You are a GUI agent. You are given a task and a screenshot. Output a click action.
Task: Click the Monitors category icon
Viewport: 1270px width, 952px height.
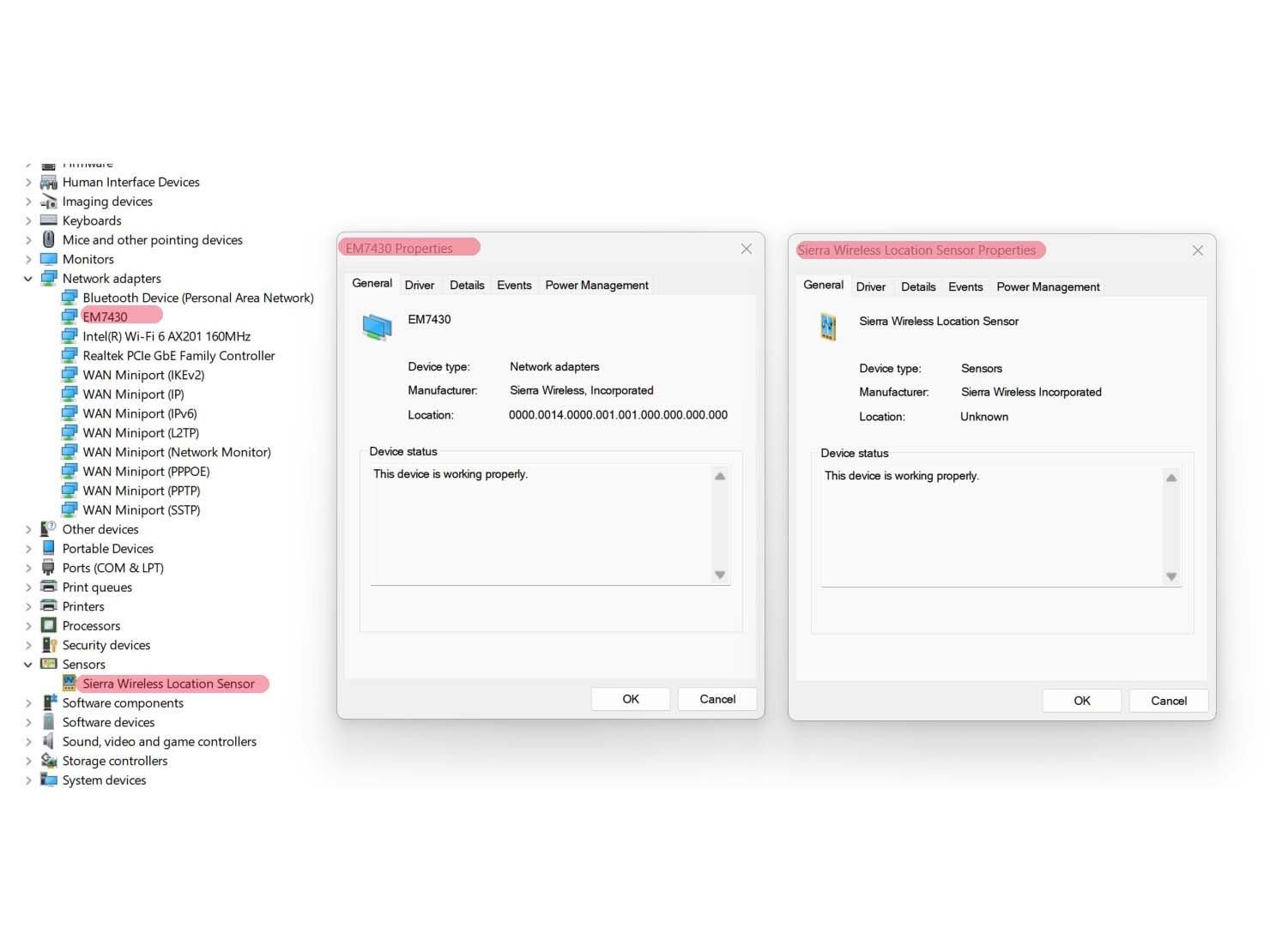click(x=49, y=259)
